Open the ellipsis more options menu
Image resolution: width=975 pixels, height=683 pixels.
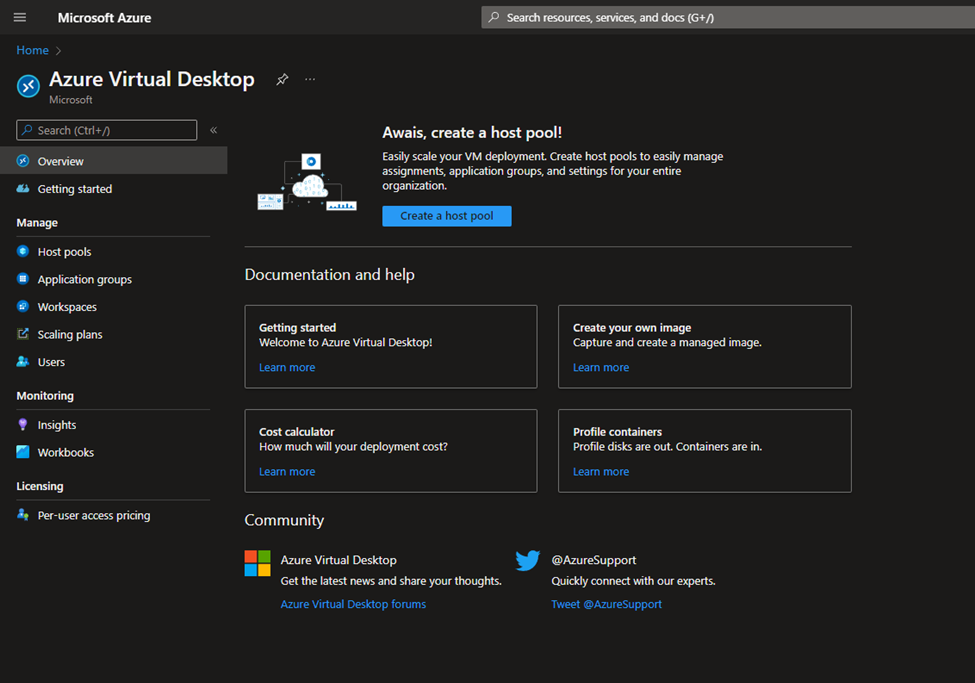(x=310, y=79)
